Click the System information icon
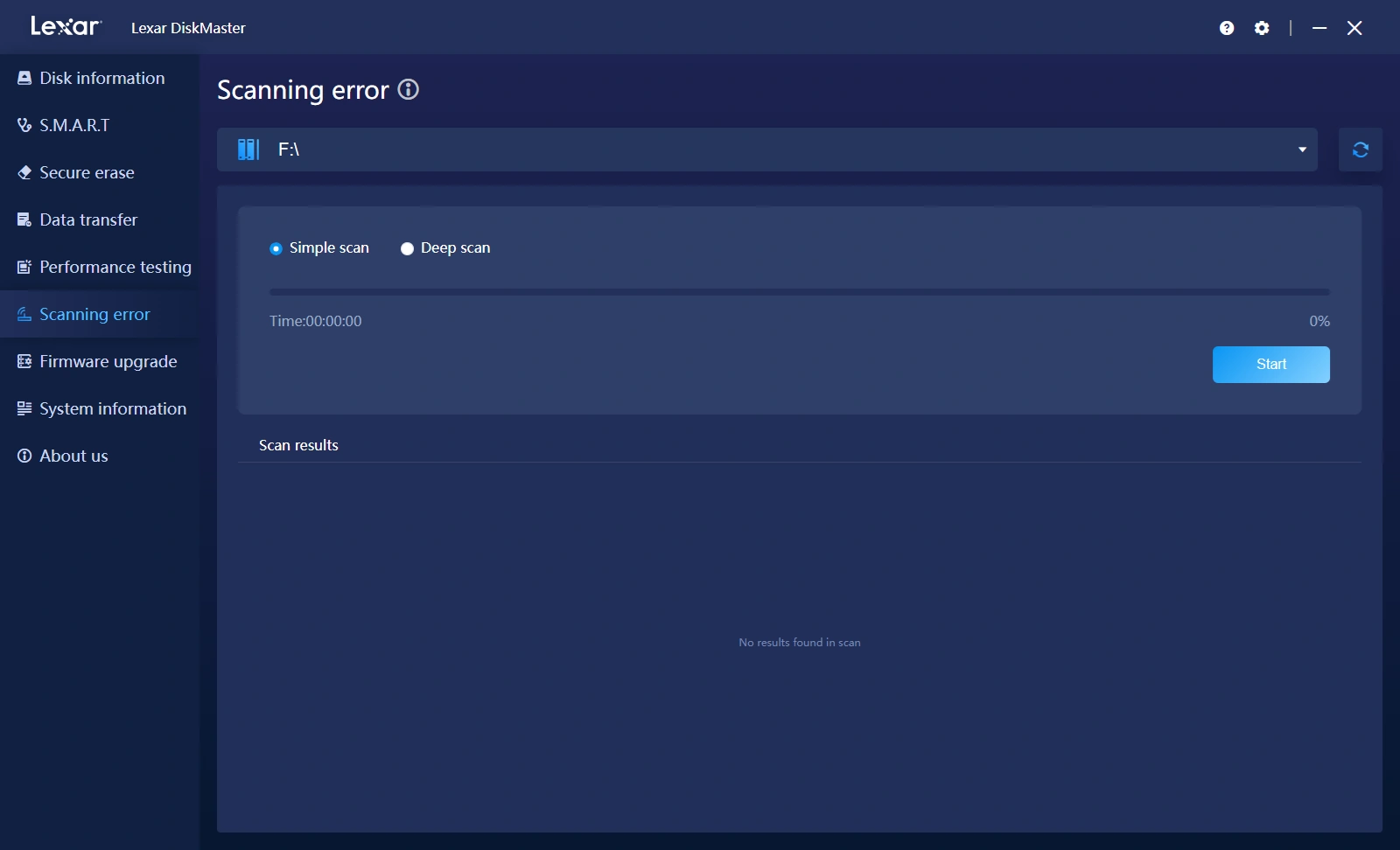This screenshot has width=1400, height=850. pos(24,408)
